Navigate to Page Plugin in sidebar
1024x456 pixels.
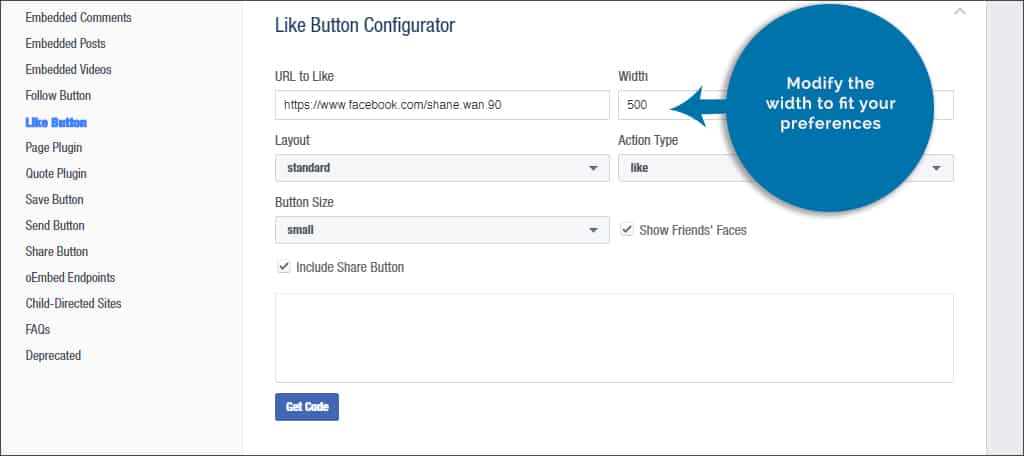pyautogui.click(x=56, y=148)
